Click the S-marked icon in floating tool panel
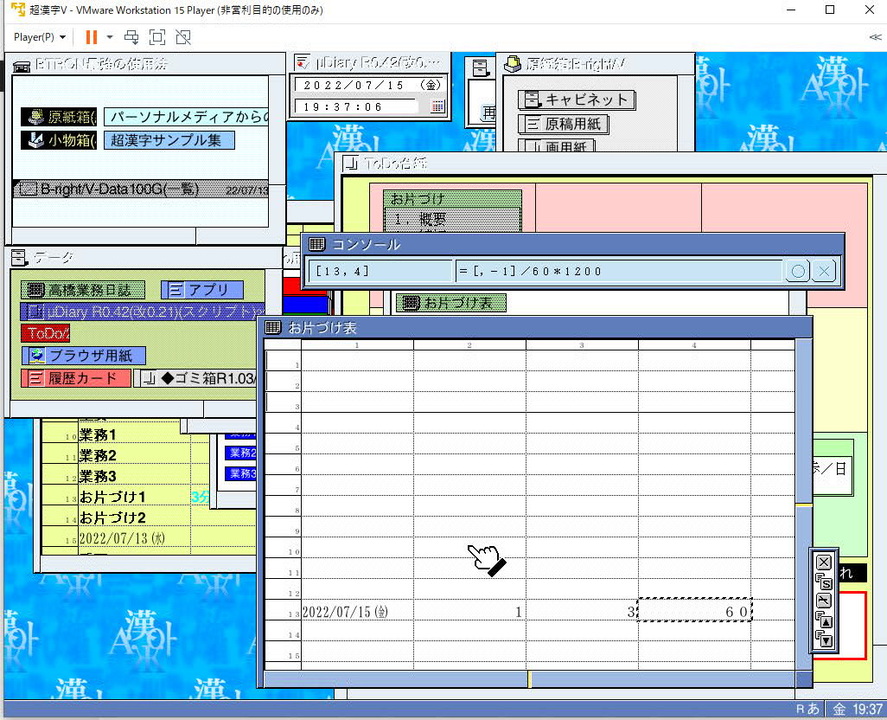This screenshot has height=720, width=887. pyautogui.click(x=824, y=581)
